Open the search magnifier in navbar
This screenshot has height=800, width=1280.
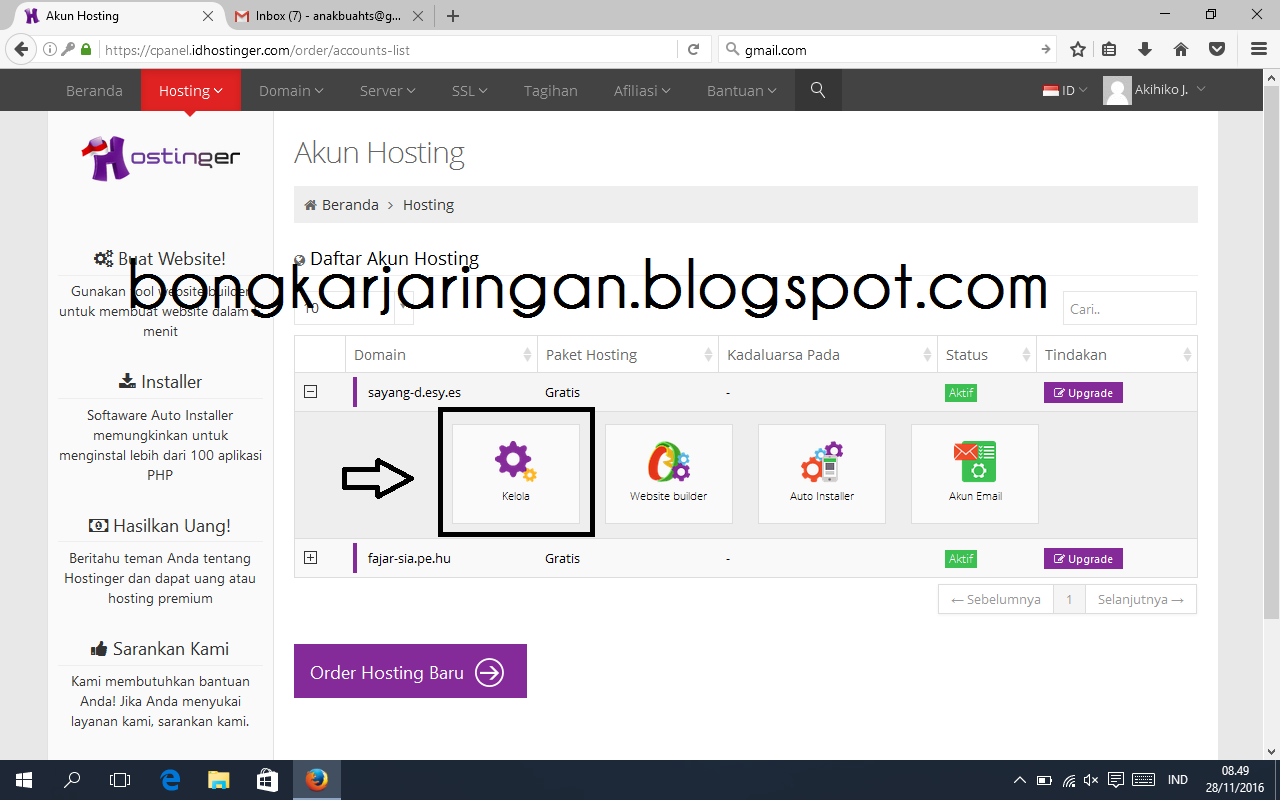point(818,90)
